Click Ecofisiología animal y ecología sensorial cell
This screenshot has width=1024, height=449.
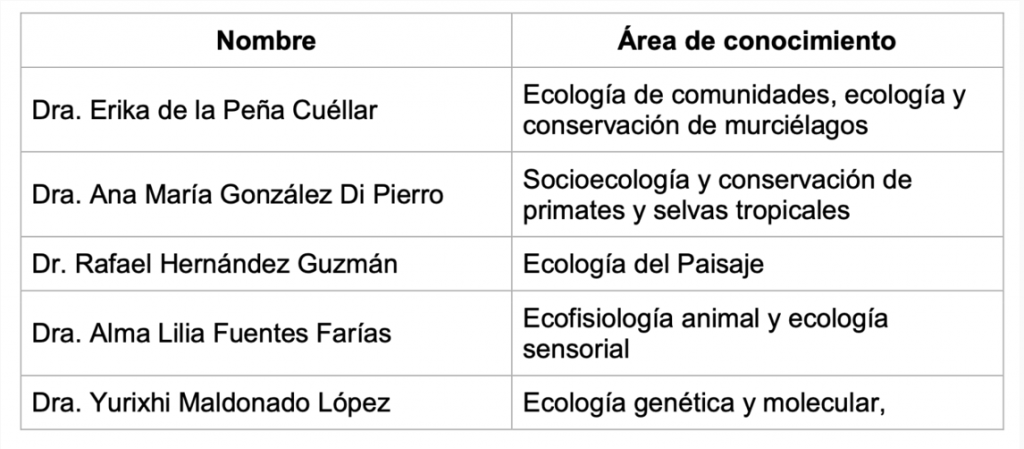(x=757, y=333)
